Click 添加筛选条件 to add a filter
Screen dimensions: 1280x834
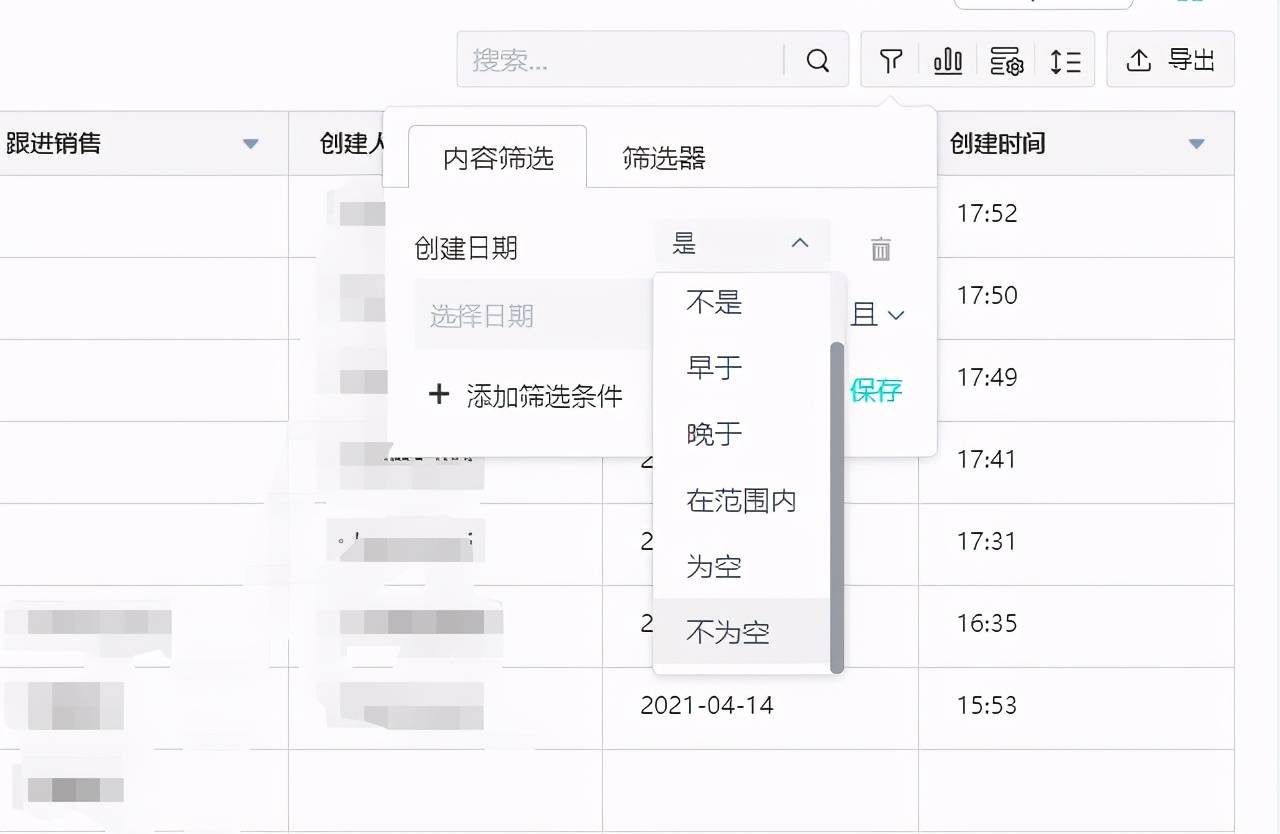coord(525,395)
